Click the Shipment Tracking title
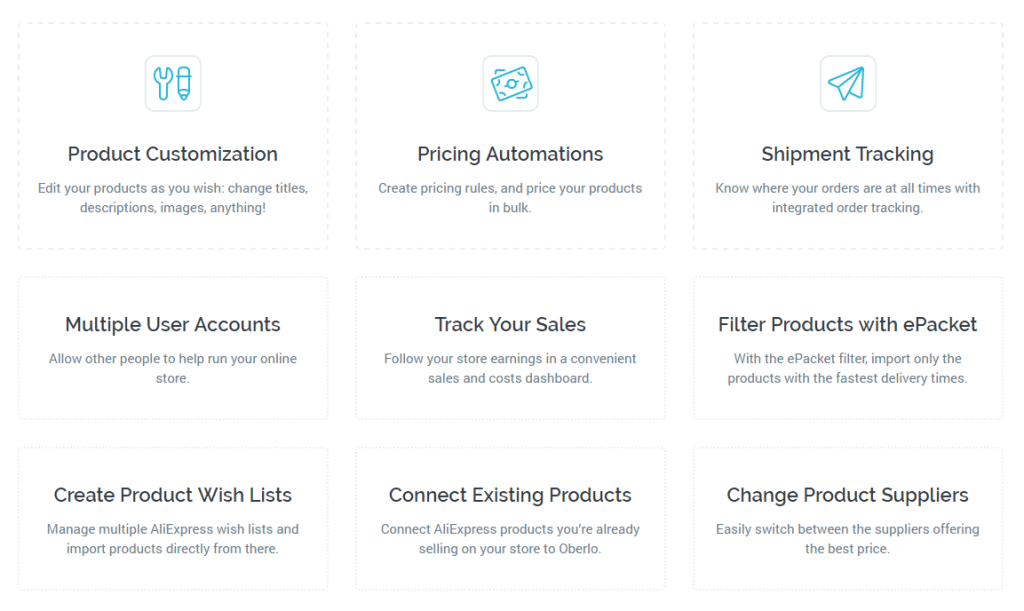 pos(848,154)
